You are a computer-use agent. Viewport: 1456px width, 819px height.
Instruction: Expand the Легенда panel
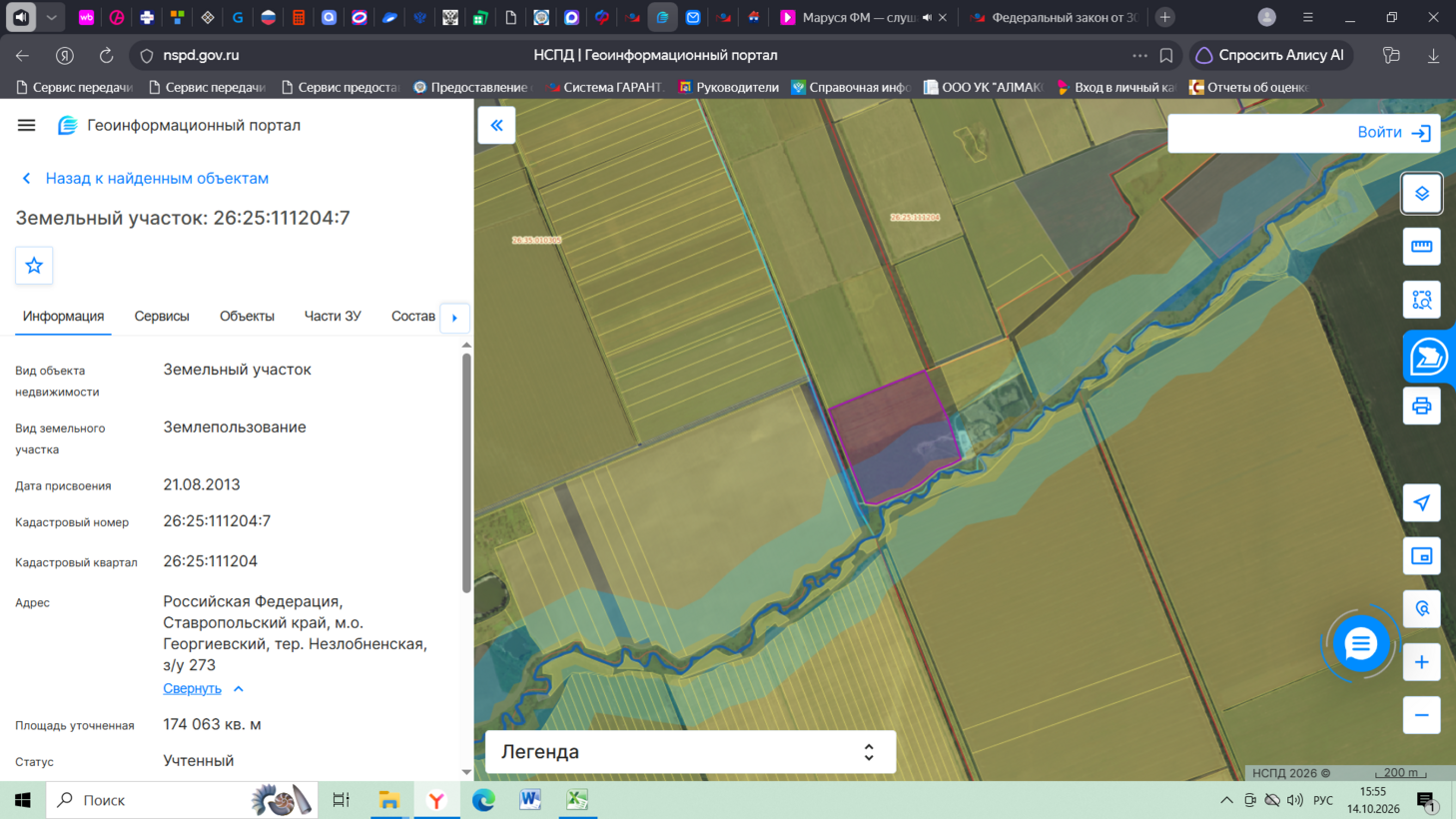click(690, 752)
